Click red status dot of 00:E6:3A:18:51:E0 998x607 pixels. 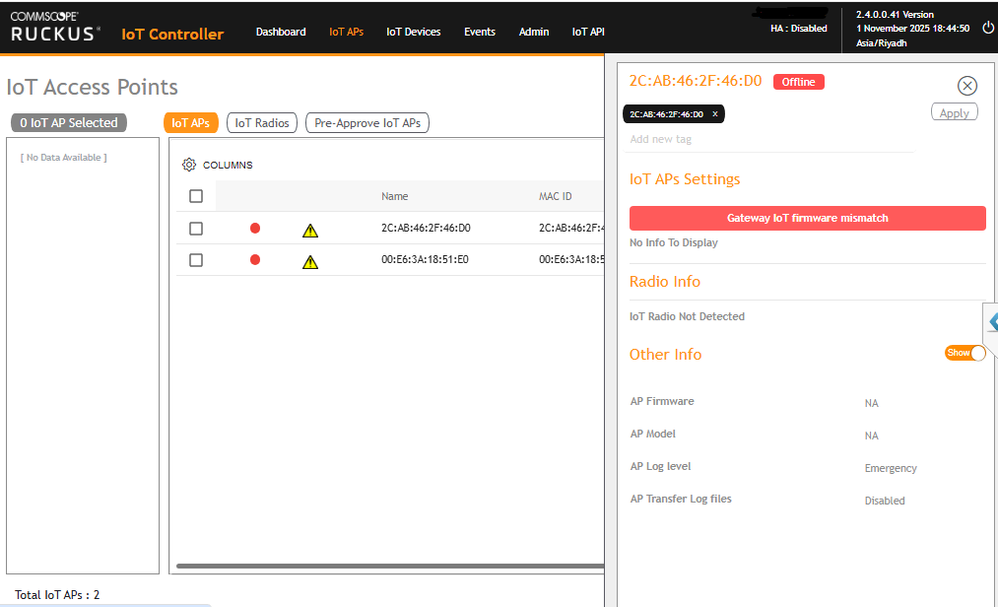[255, 260]
